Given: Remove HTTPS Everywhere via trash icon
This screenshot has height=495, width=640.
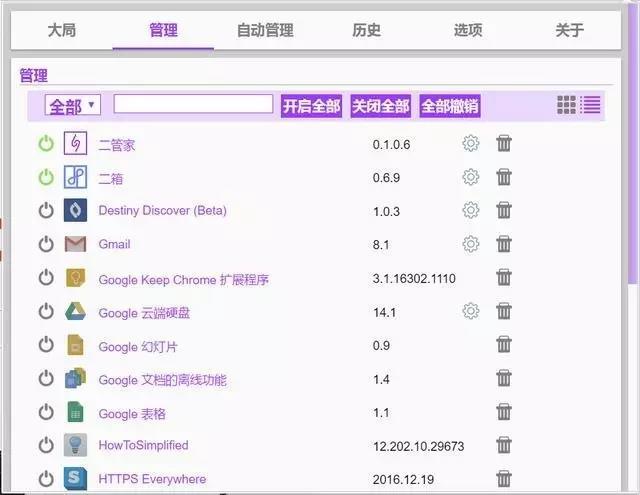Looking at the screenshot, I should point(504,479).
